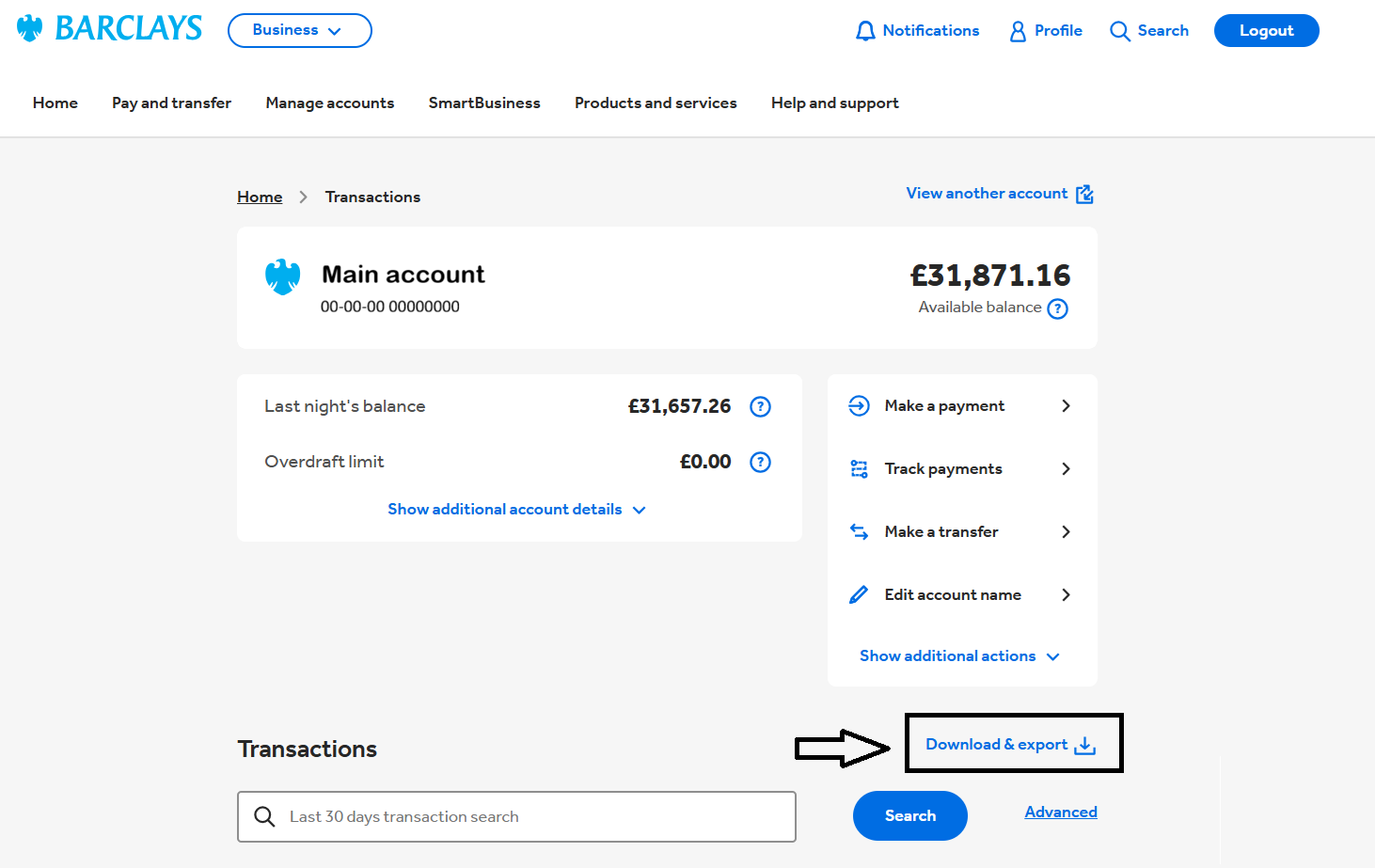Click the eagle icon beside Main account
This screenshot has width=1375, height=868.
282,277
